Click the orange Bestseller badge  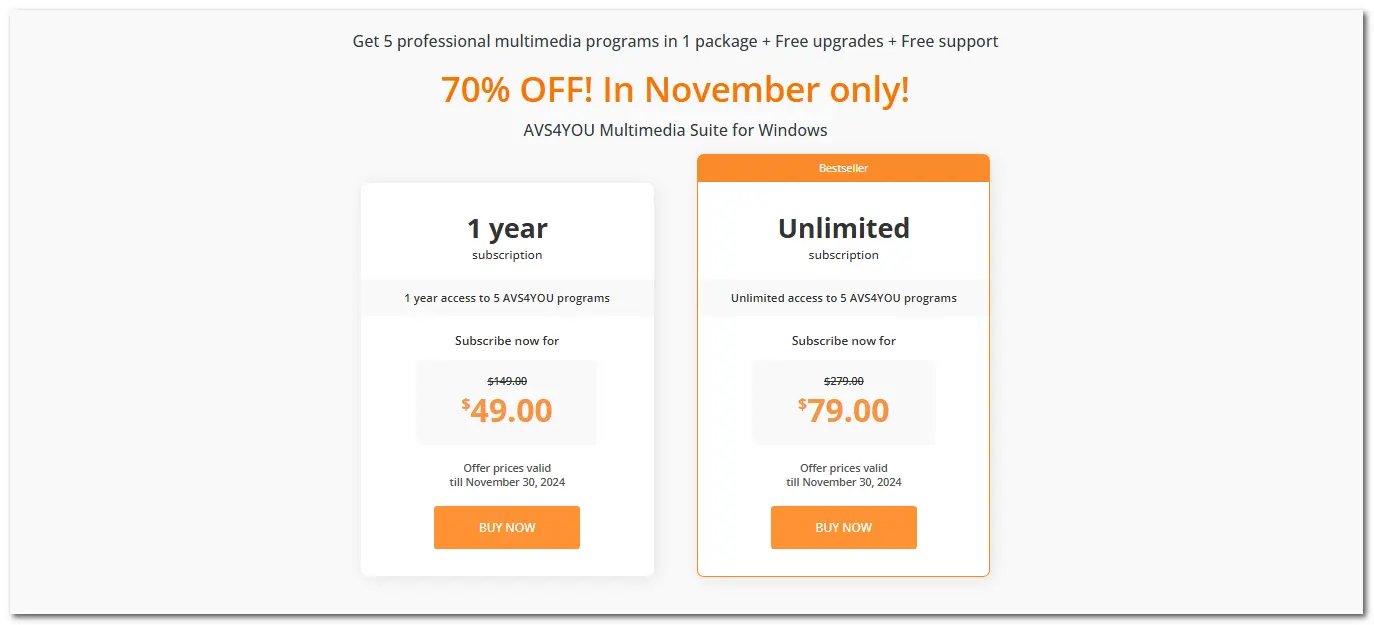(x=843, y=168)
